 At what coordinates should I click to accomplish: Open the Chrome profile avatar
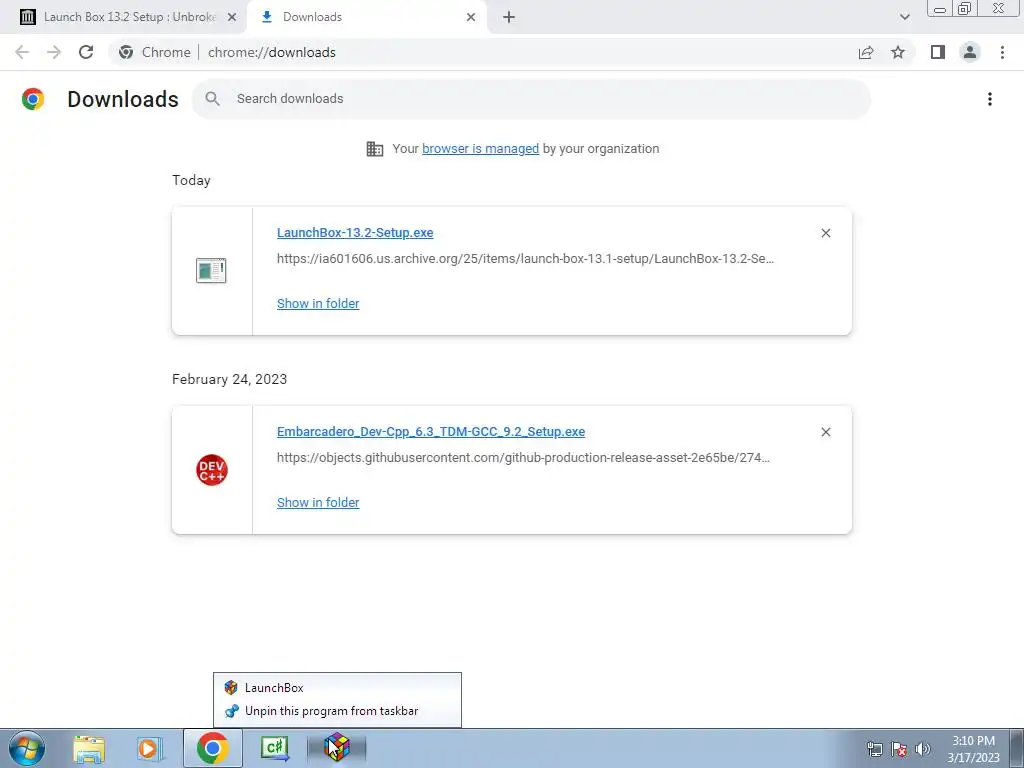(x=970, y=52)
